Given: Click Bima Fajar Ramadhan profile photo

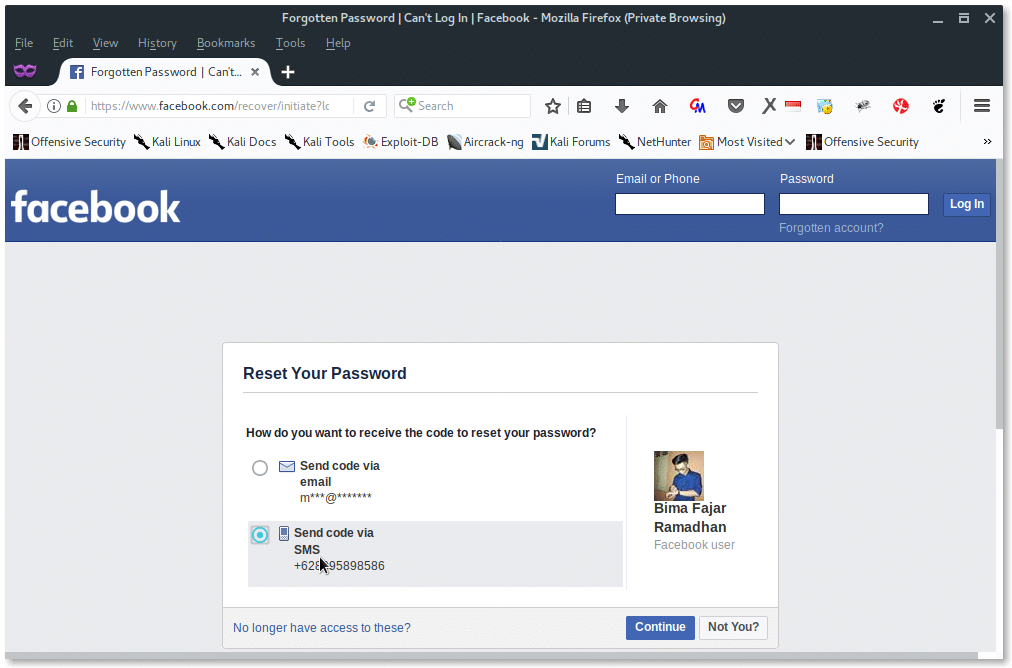Looking at the screenshot, I should pos(678,476).
